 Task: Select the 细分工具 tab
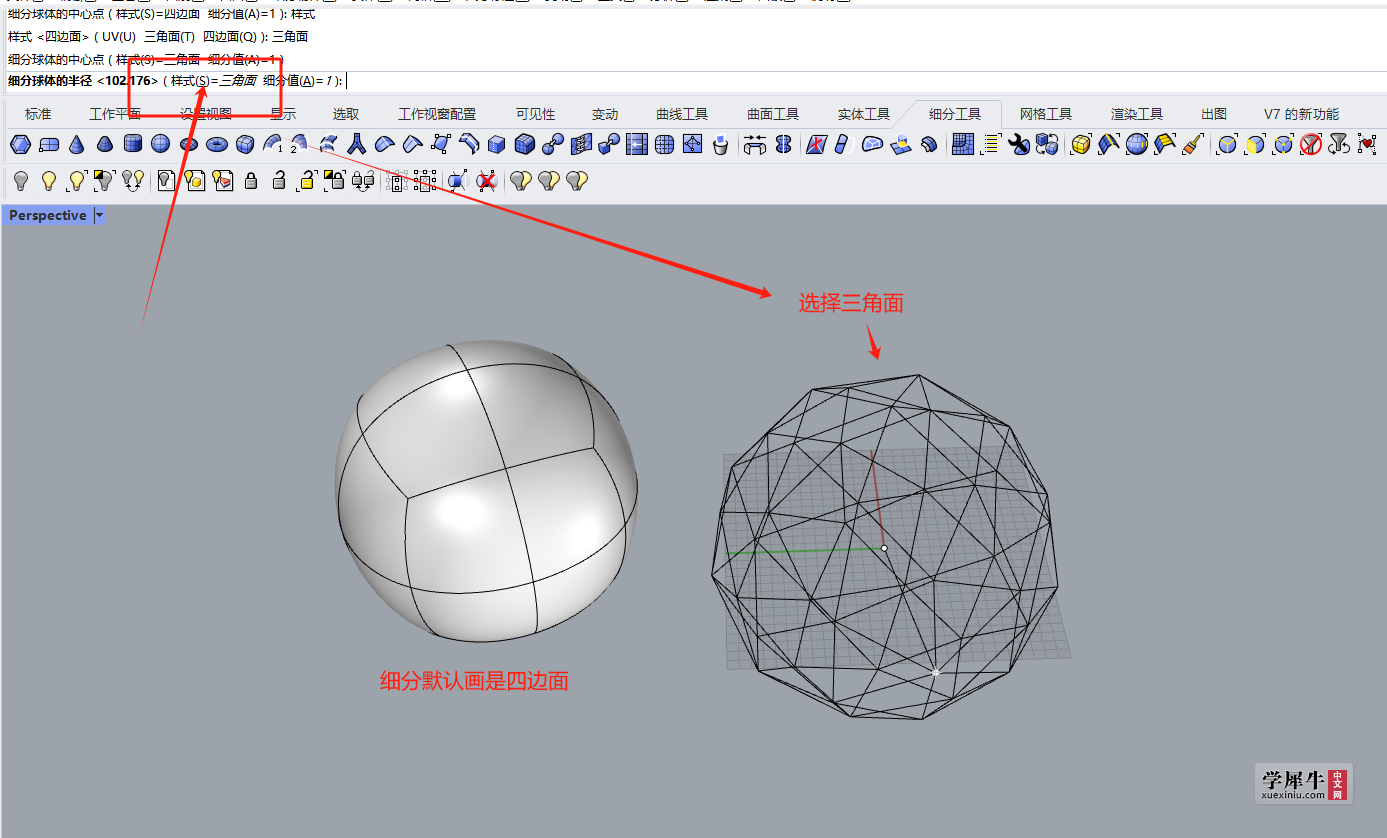(955, 114)
